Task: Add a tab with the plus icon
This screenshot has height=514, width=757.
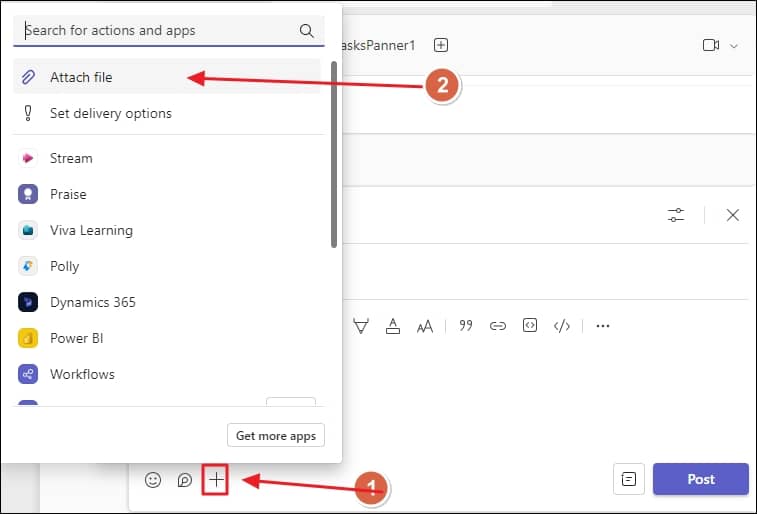Action: [x=441, y=45]
